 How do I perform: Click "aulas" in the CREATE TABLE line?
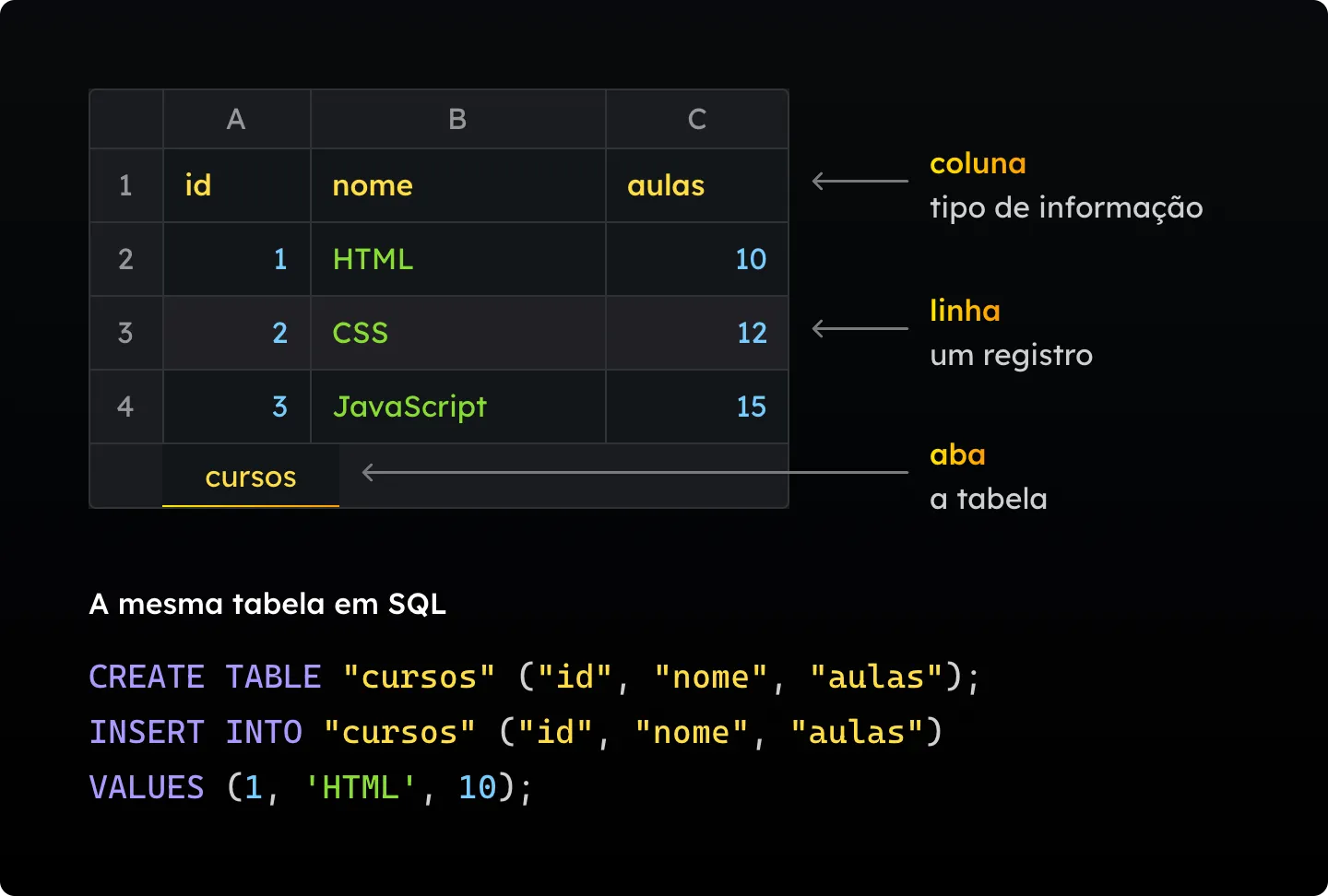tap(876, 677)
